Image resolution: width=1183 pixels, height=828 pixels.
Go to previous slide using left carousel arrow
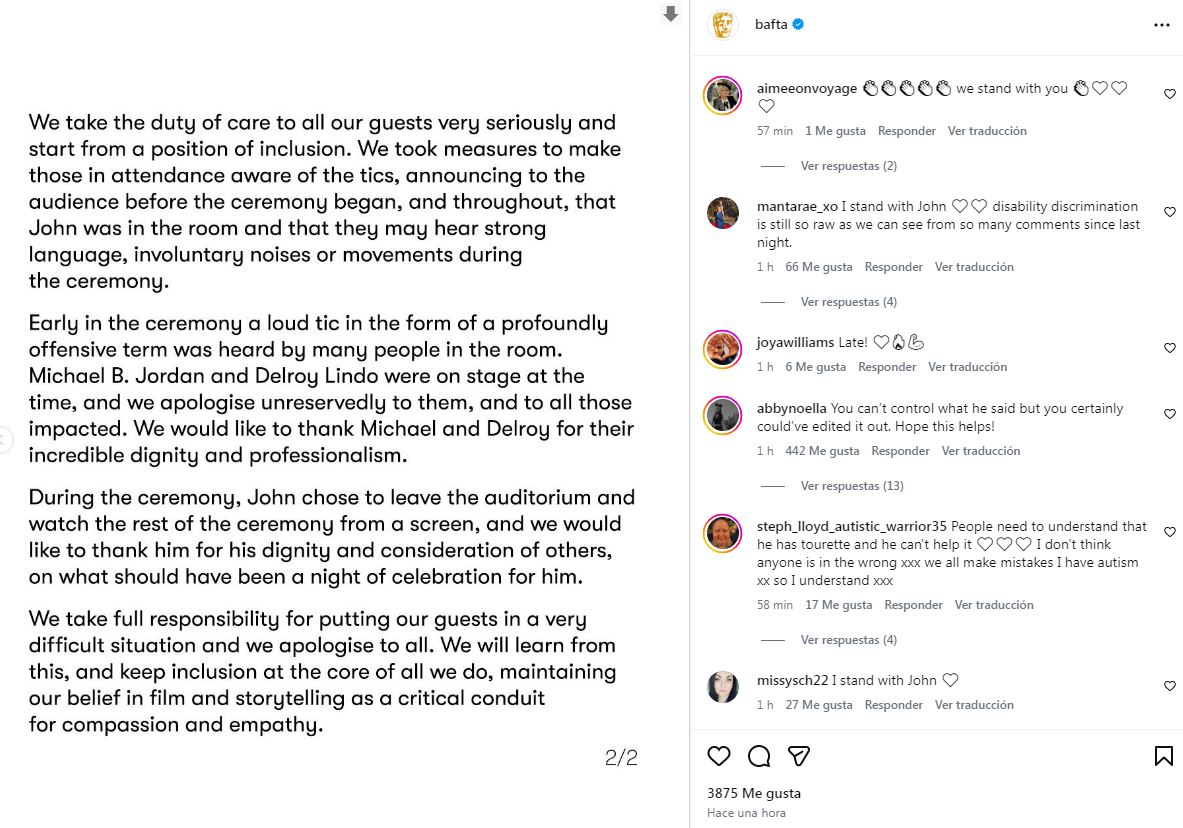click(3, 439)
